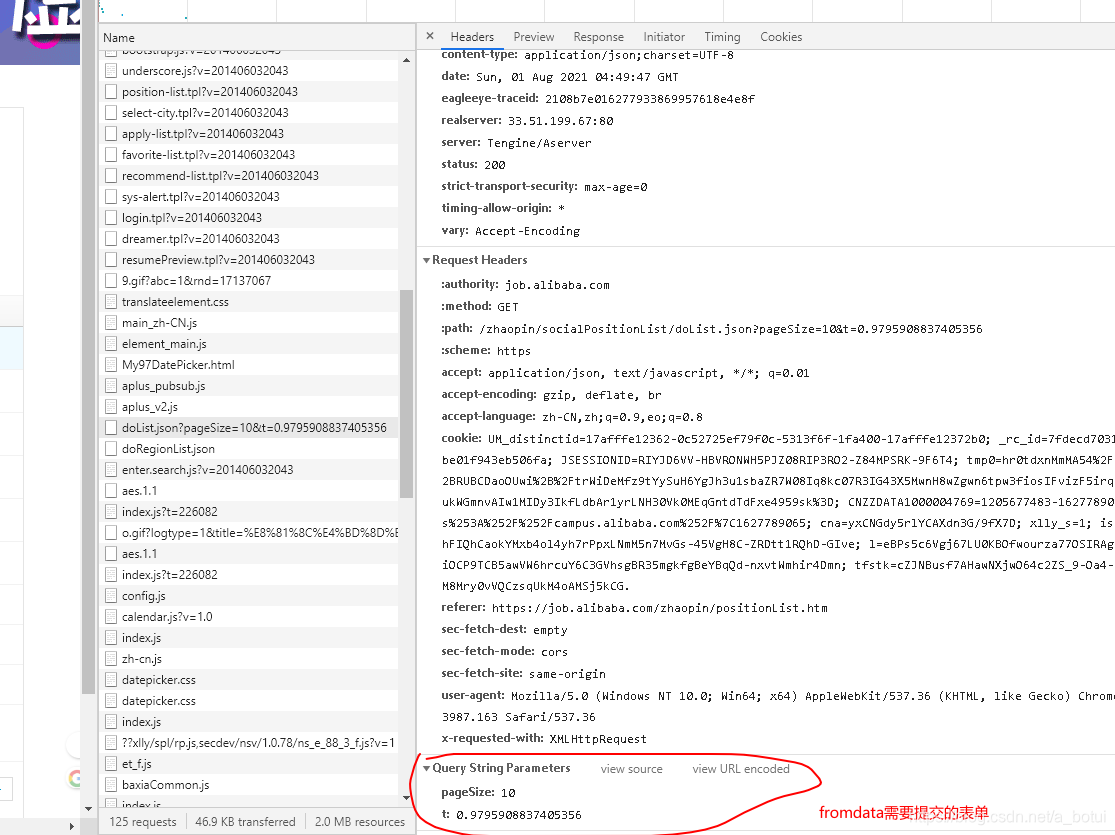Click the referer header URL value
Viewport: 1115px width, 835px height.
[659, 608]
